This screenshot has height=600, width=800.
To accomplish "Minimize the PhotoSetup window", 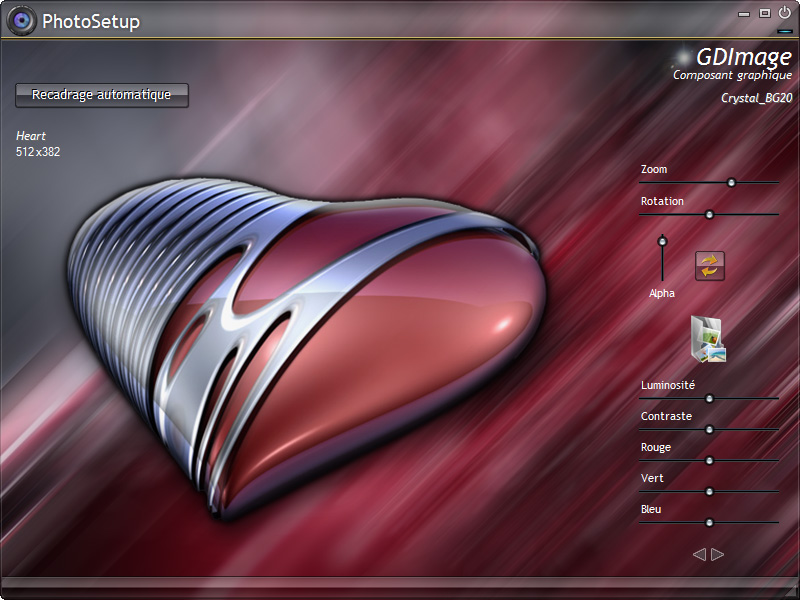I will click(744, 14).
